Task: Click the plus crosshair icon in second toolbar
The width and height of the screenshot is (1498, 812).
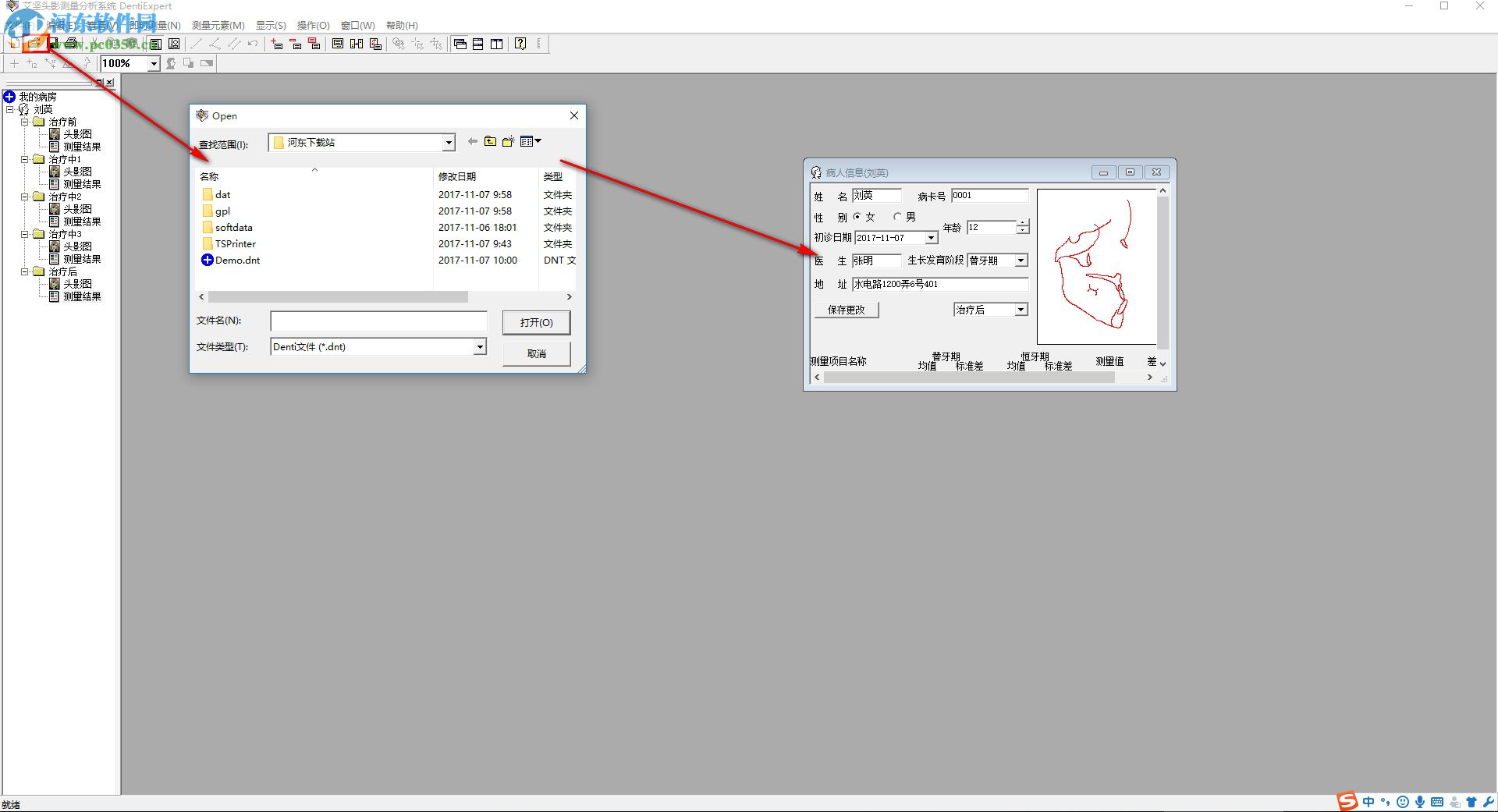Action: (x=14, y=63)
